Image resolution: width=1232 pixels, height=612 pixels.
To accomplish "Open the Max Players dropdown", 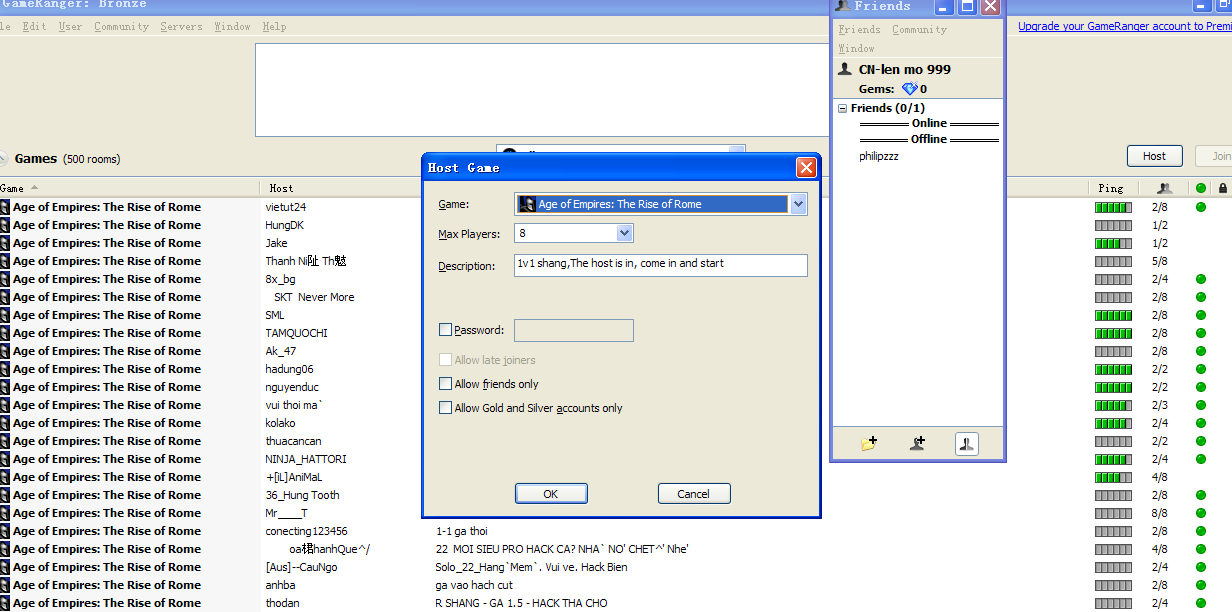I will point(626,232).
